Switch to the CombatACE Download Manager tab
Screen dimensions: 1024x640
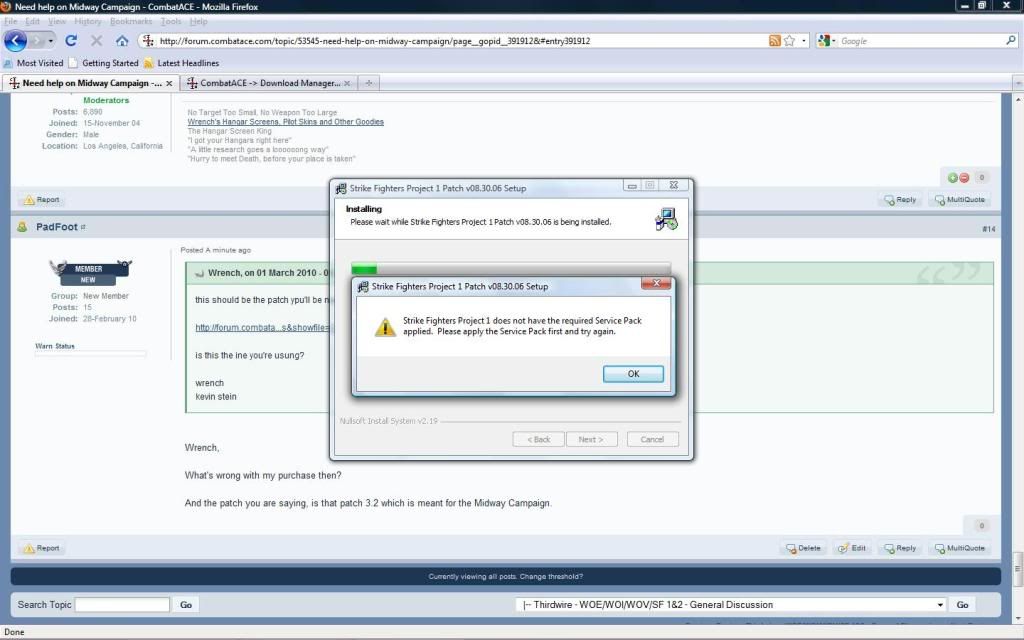[269, 83]
